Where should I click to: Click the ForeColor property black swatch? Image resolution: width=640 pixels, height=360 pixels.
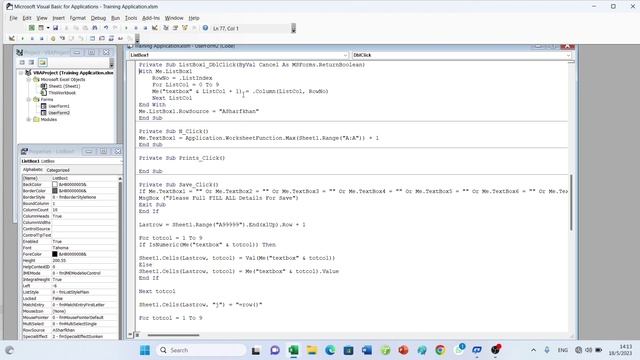[55, 254]
